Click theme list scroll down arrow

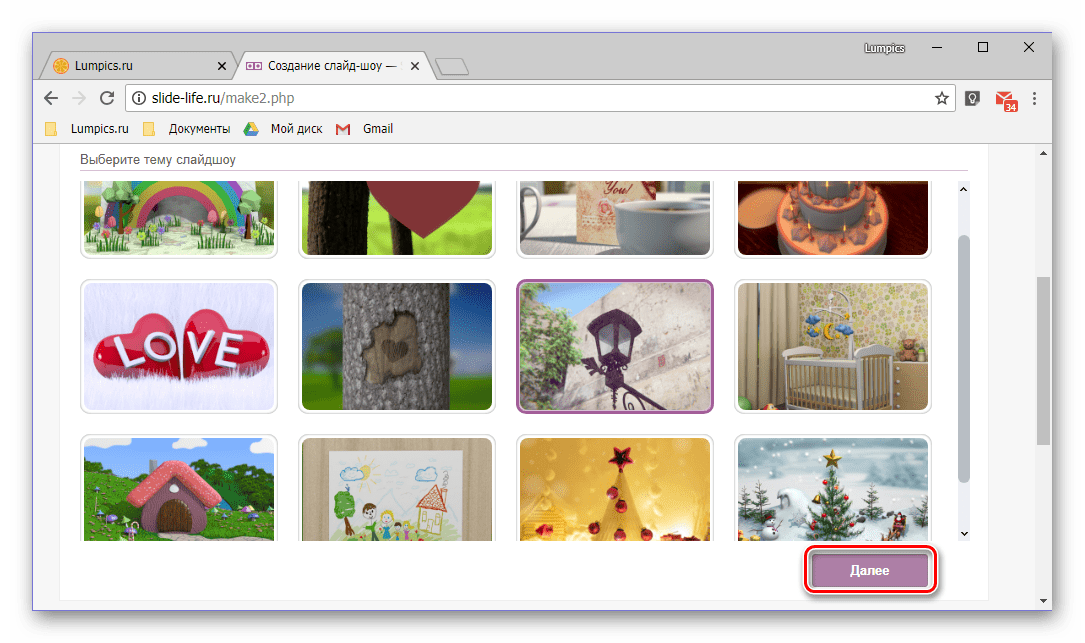[963, 534]
